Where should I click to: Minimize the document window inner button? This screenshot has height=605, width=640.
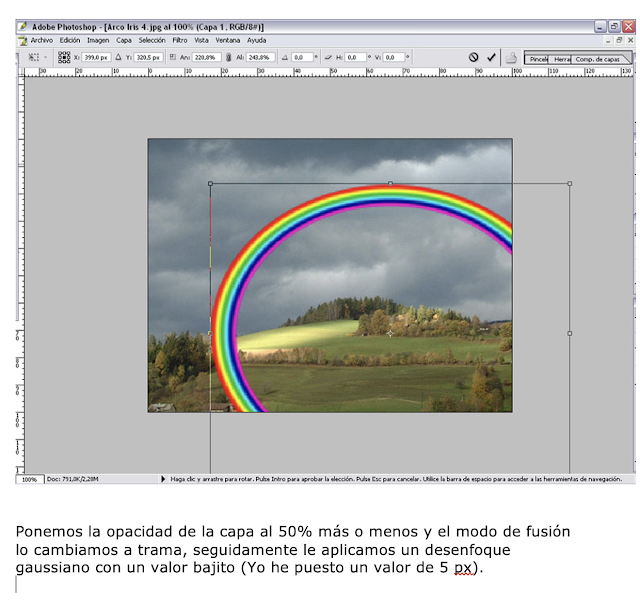coord(609,40)
